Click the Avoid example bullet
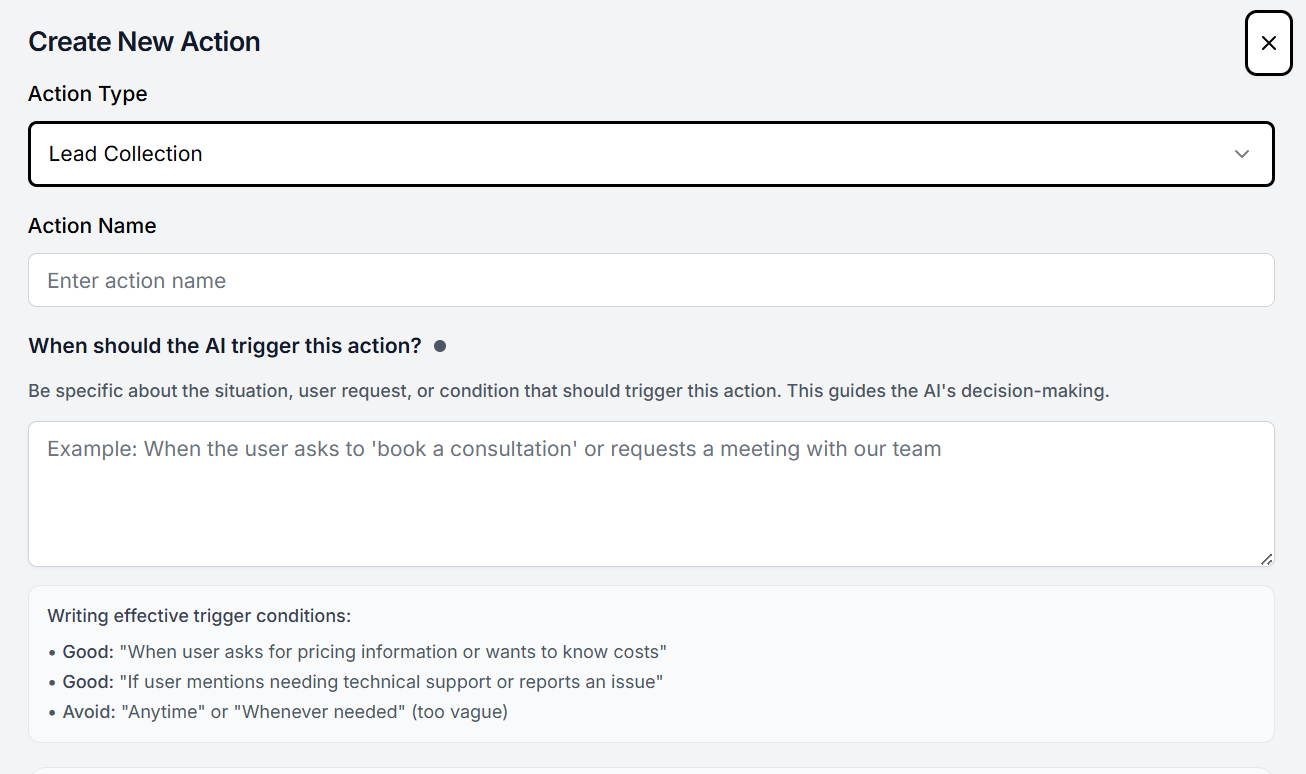The width and height of the screenshot is (1306, 774). [283, 711]
